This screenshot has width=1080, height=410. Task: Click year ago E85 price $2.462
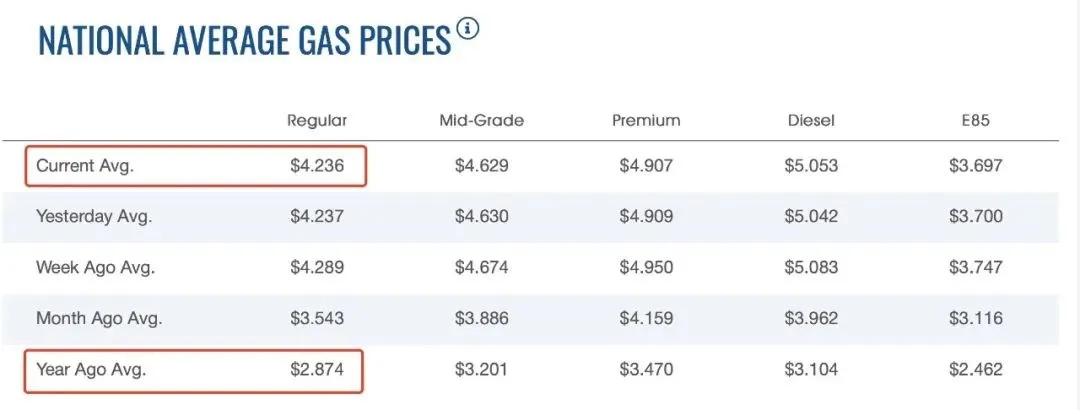(975, 370)
